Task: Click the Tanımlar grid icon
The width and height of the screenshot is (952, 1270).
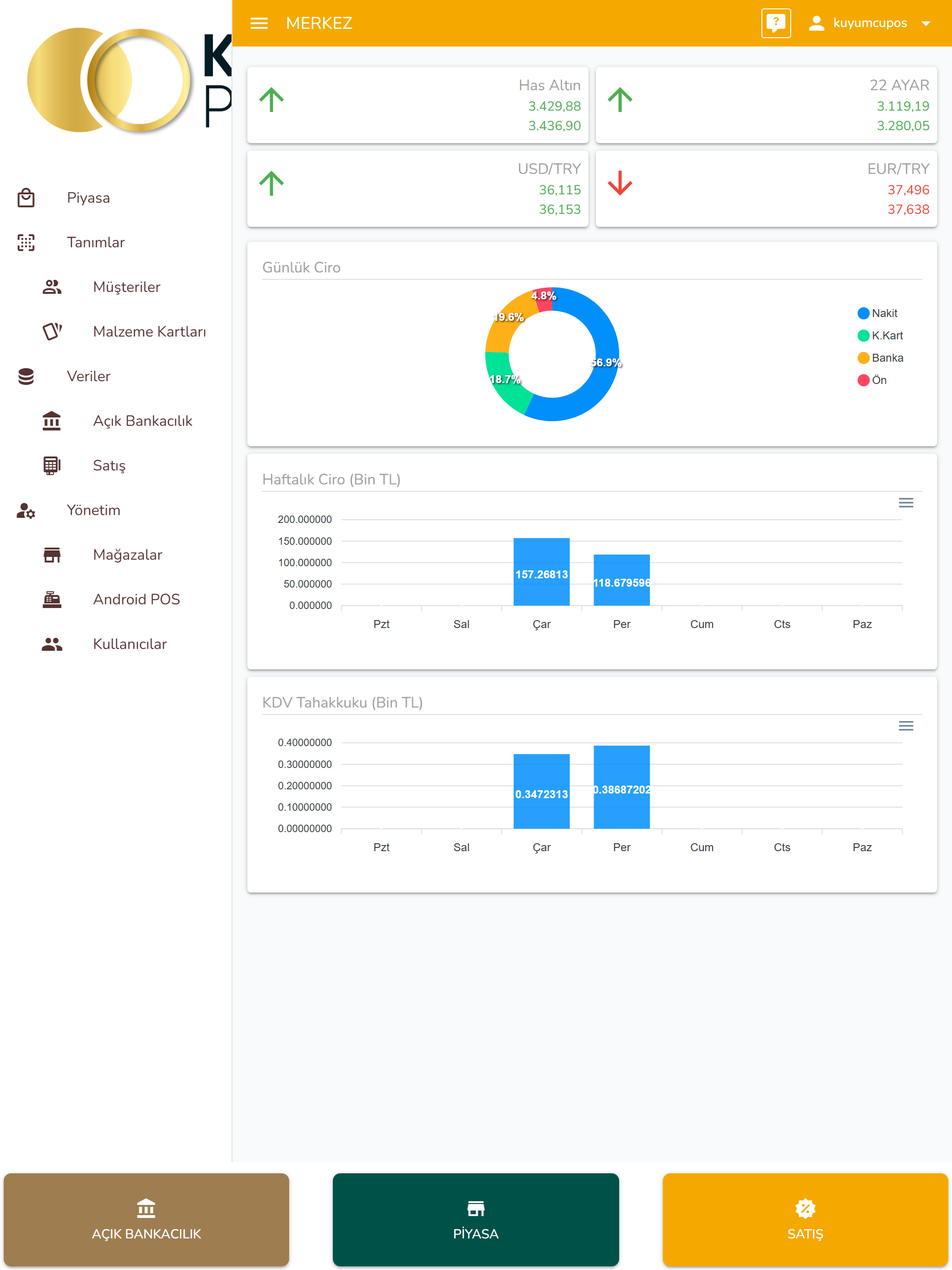Action: click(x=26, y=242)
